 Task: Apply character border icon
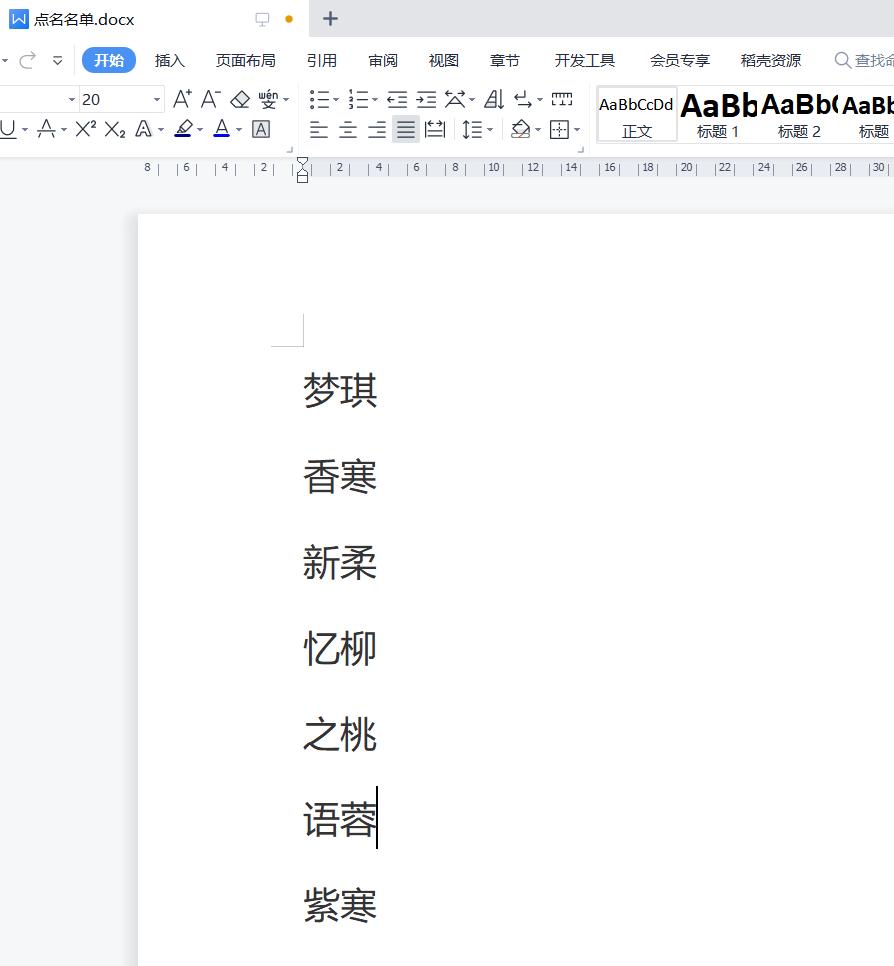coord(261,129)
